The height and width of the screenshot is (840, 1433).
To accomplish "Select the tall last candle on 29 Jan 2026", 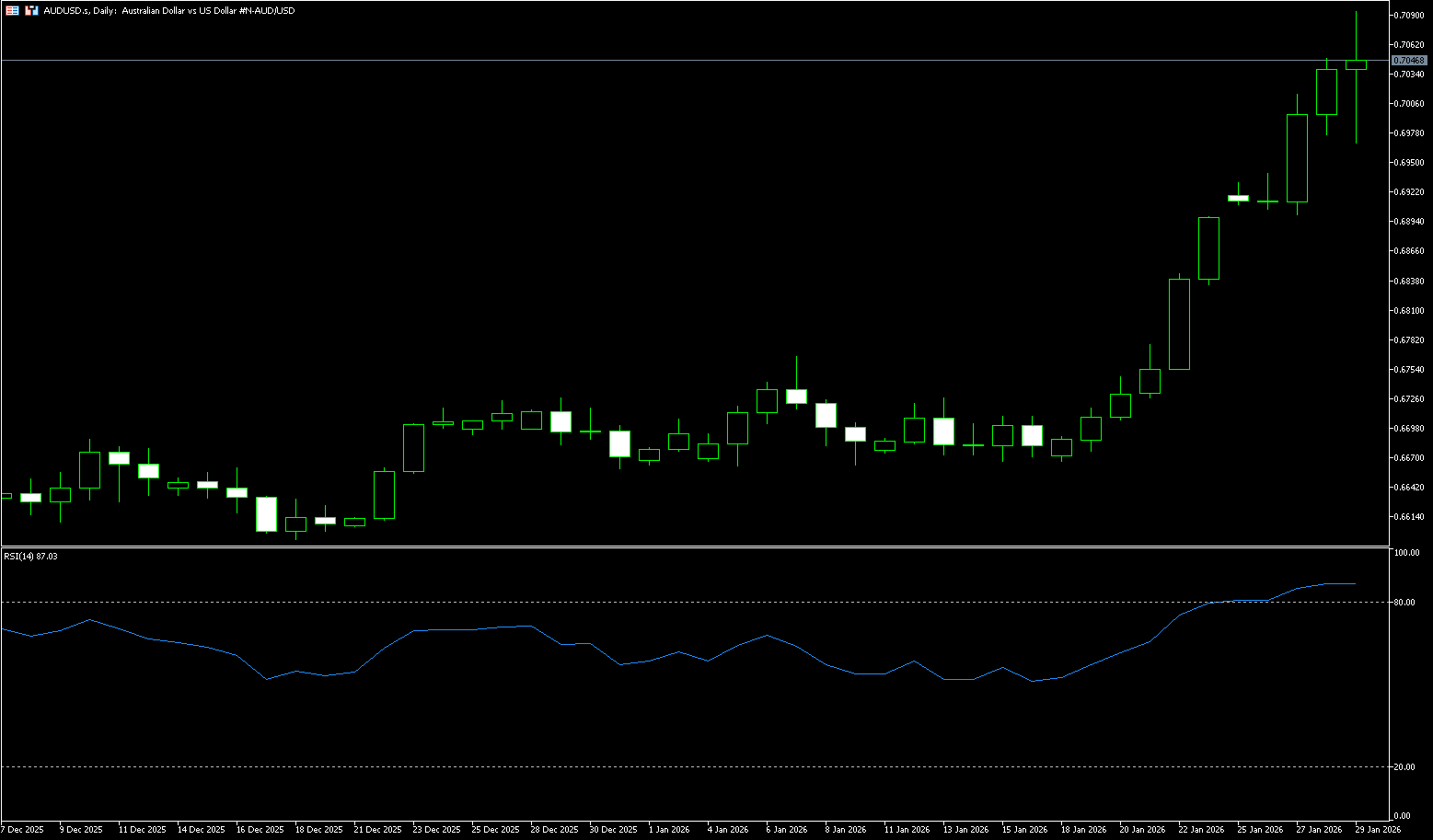I will coord(1356,64).
